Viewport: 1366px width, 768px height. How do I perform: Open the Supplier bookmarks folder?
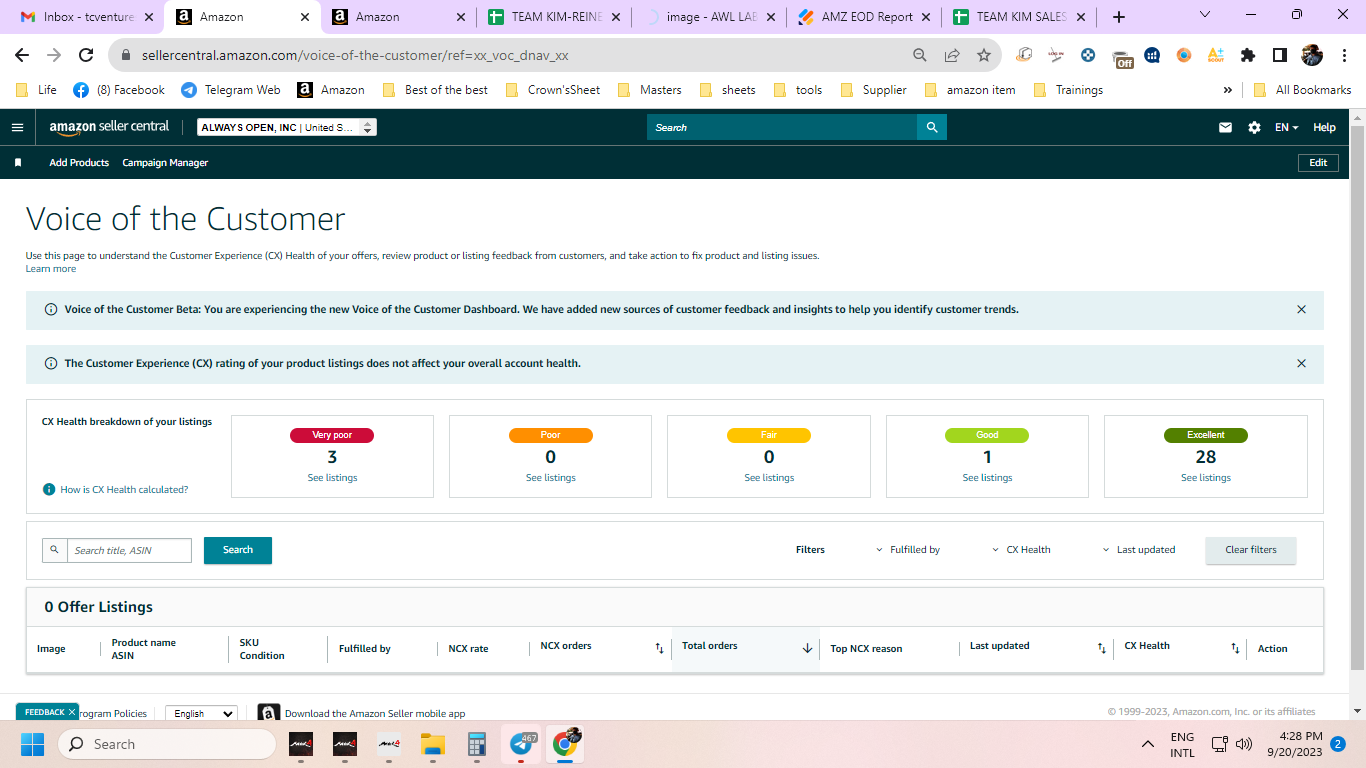point(874,90)
